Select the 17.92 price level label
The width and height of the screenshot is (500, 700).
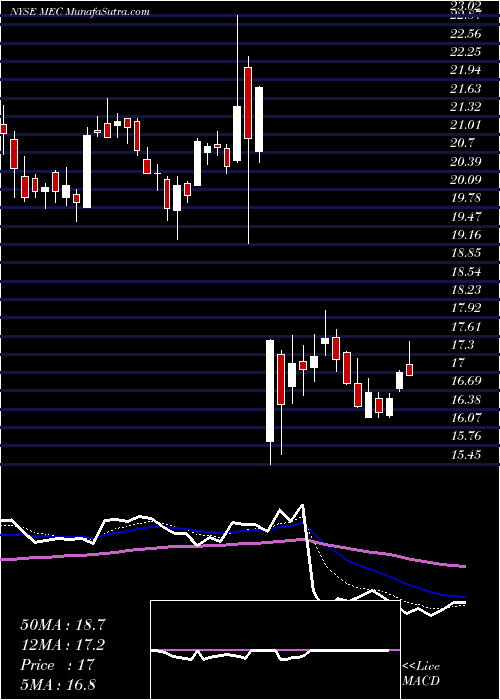[x=466, y=308]
